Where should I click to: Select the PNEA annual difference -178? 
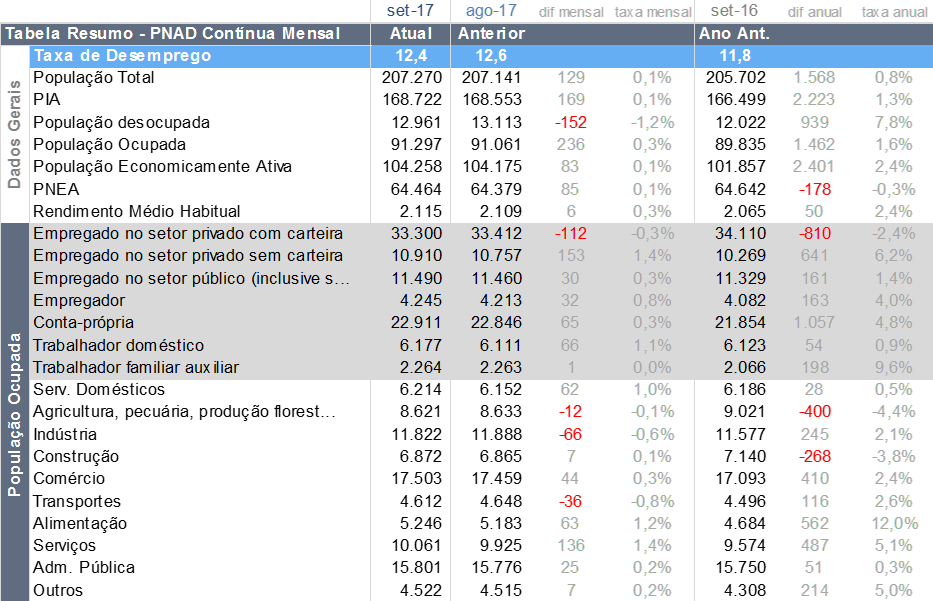pos(815,189)
